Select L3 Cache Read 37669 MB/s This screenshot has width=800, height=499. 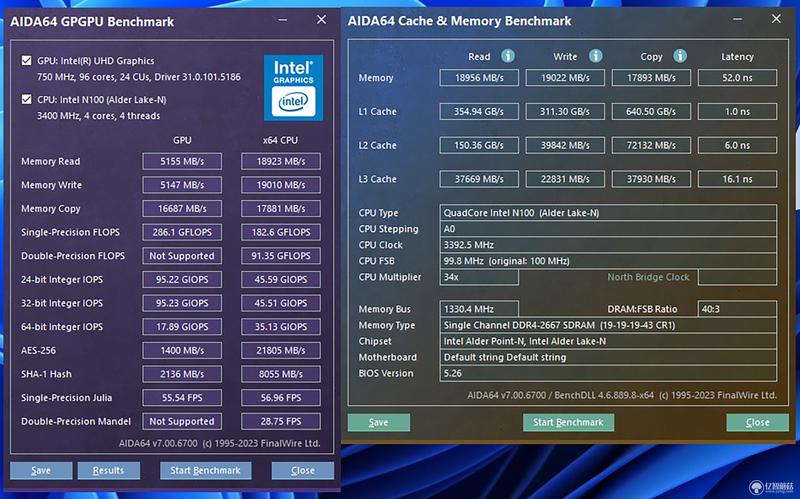(x=479, y=179)
